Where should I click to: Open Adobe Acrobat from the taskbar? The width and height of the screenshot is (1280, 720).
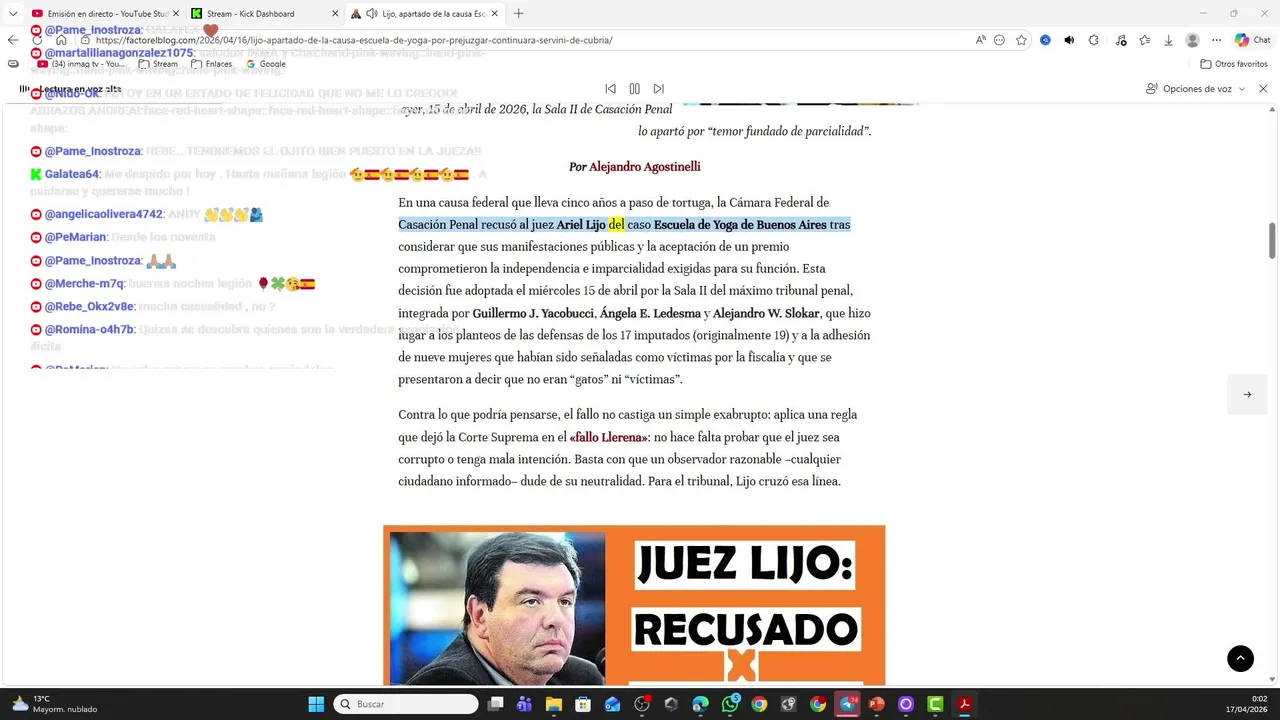(965, 704)
